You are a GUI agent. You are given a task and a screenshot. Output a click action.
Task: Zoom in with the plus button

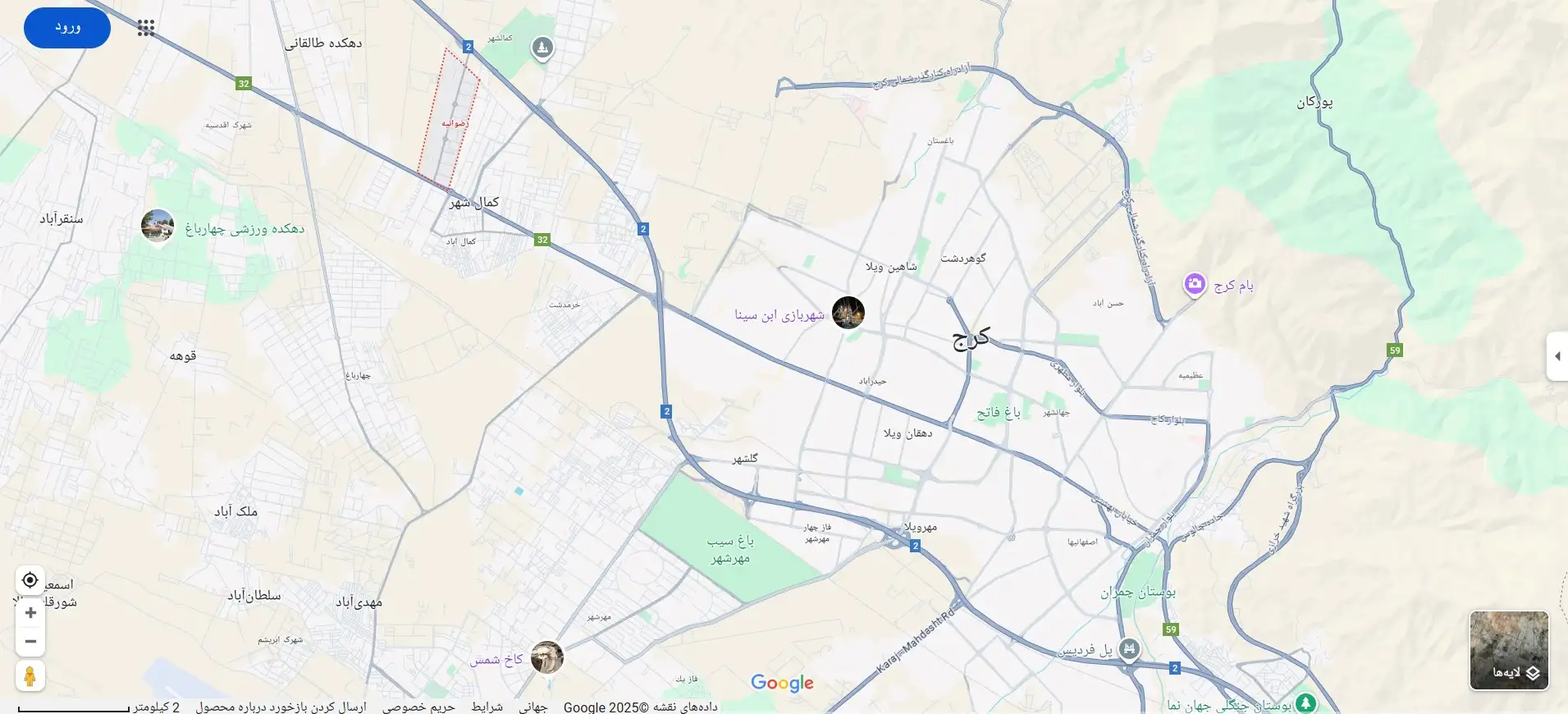30,613
